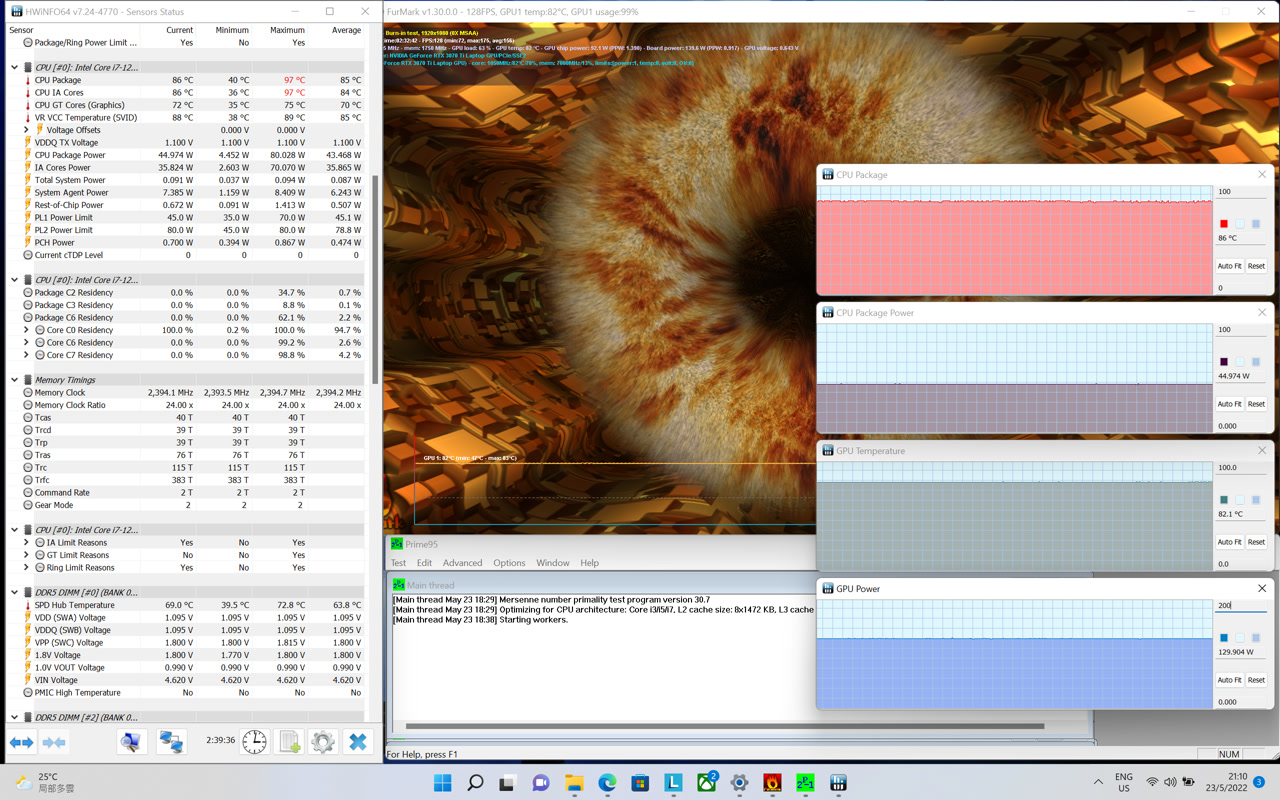Image resolution: width=1280 pixels, height=800 pixels.
Task: Expand the Core C6 Residency row
Action: pos(27,342)
